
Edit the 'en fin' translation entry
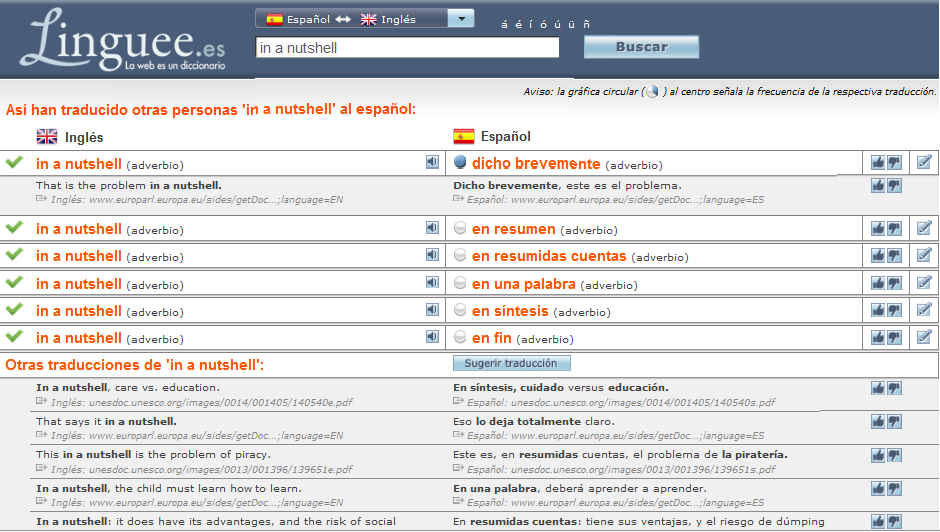click(924, 336)
